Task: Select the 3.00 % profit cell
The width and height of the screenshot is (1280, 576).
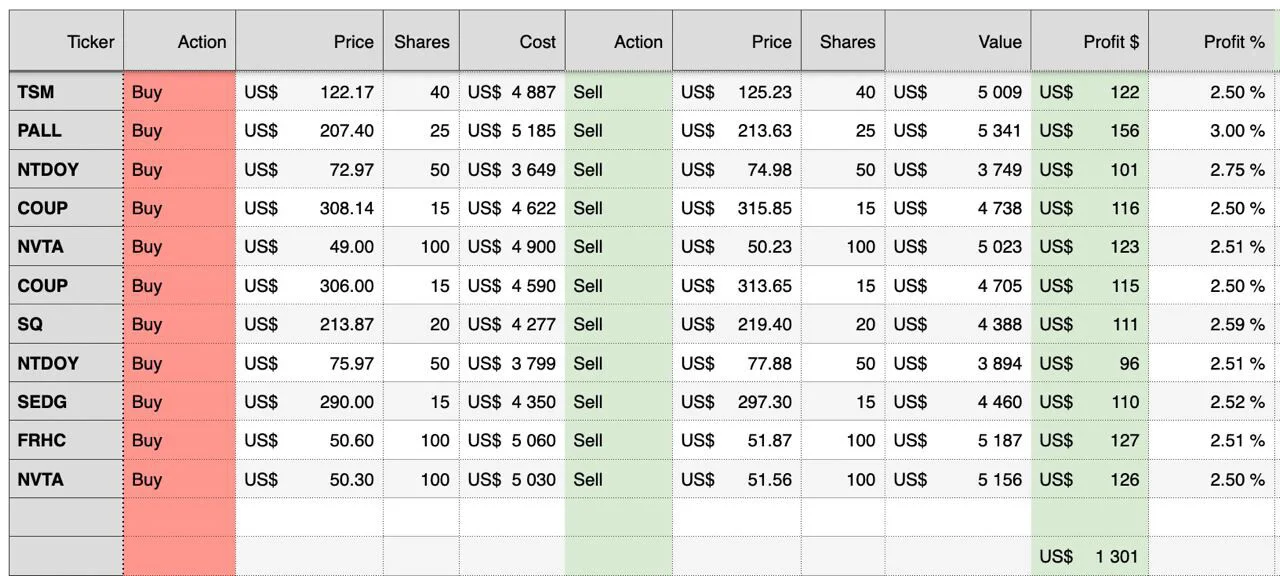Action: (1213, 131)
